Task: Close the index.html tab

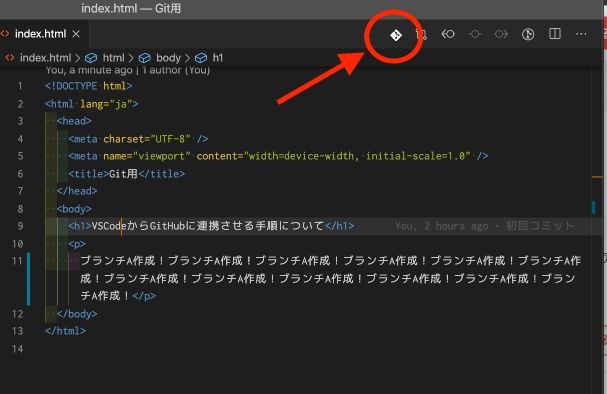Action: point(76,34)
